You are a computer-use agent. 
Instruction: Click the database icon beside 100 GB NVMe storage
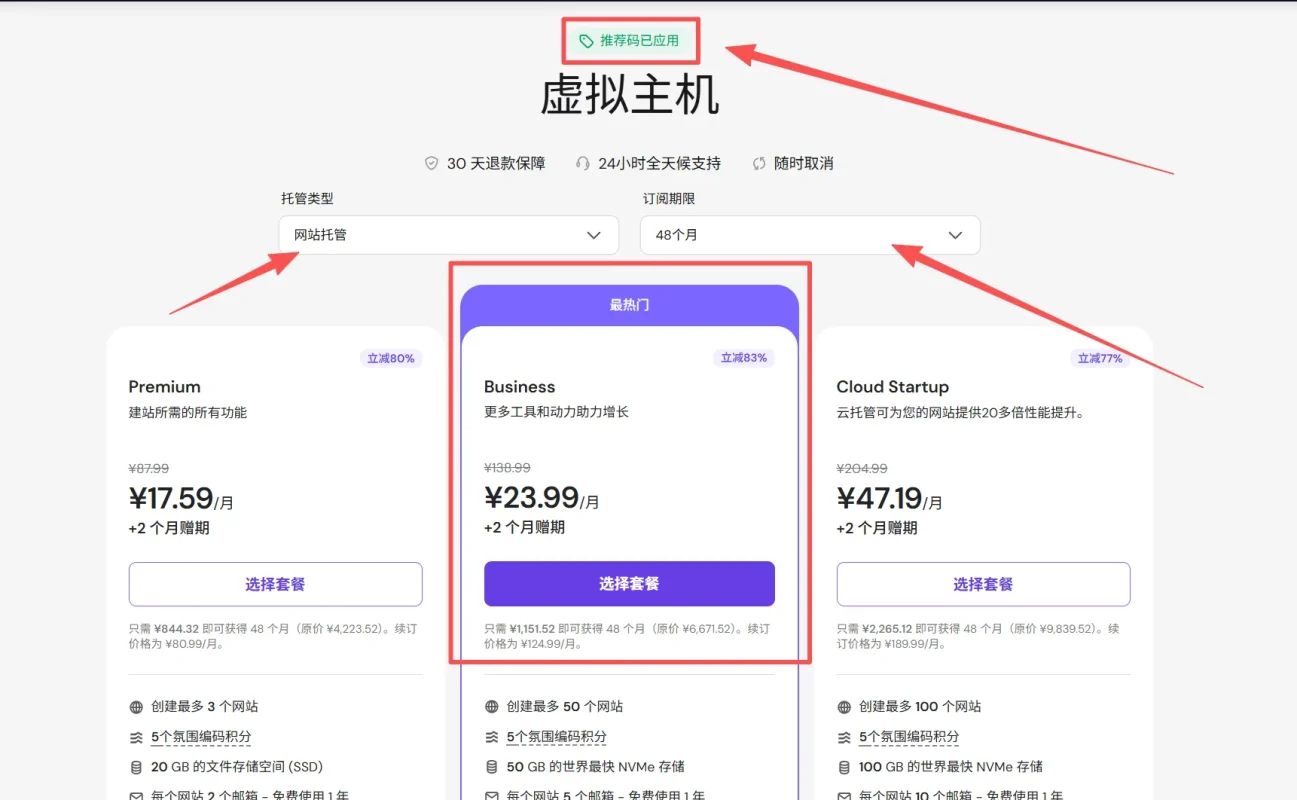point(844,768)
